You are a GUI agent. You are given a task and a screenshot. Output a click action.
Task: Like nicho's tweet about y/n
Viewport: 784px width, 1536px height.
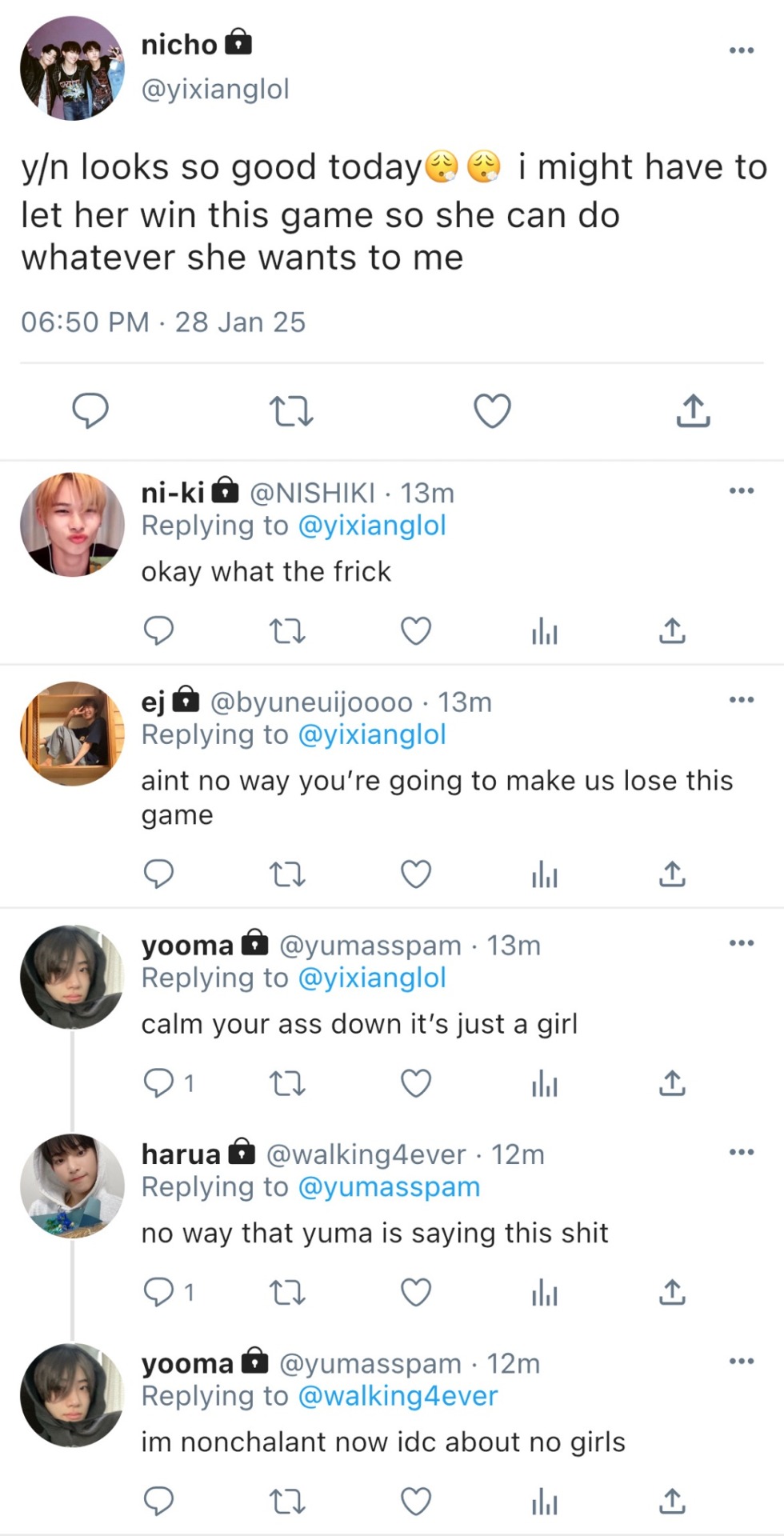pos(492,411)
